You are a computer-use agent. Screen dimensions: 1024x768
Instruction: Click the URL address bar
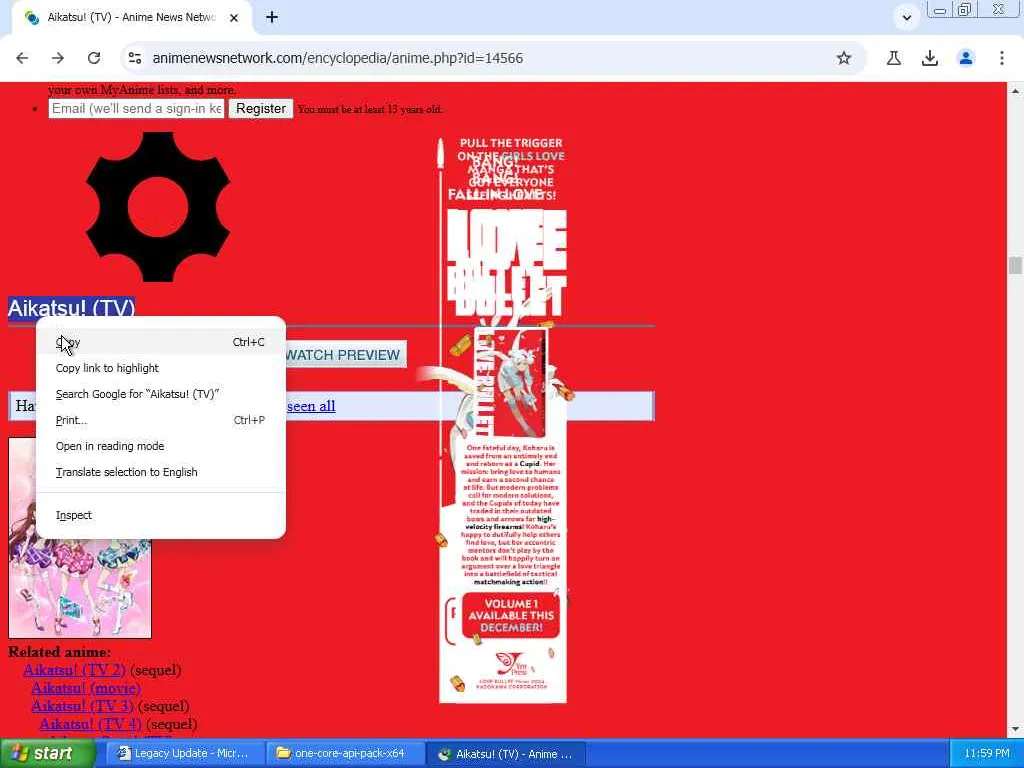tap(483, 58)
